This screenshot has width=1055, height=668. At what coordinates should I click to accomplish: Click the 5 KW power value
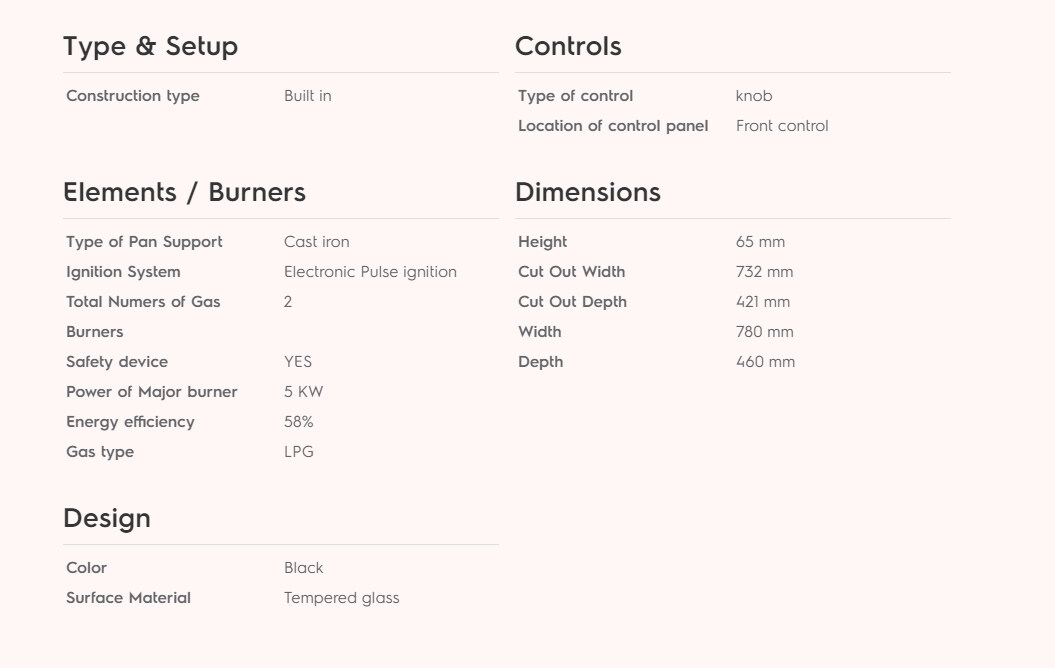[x=303, y=392]
